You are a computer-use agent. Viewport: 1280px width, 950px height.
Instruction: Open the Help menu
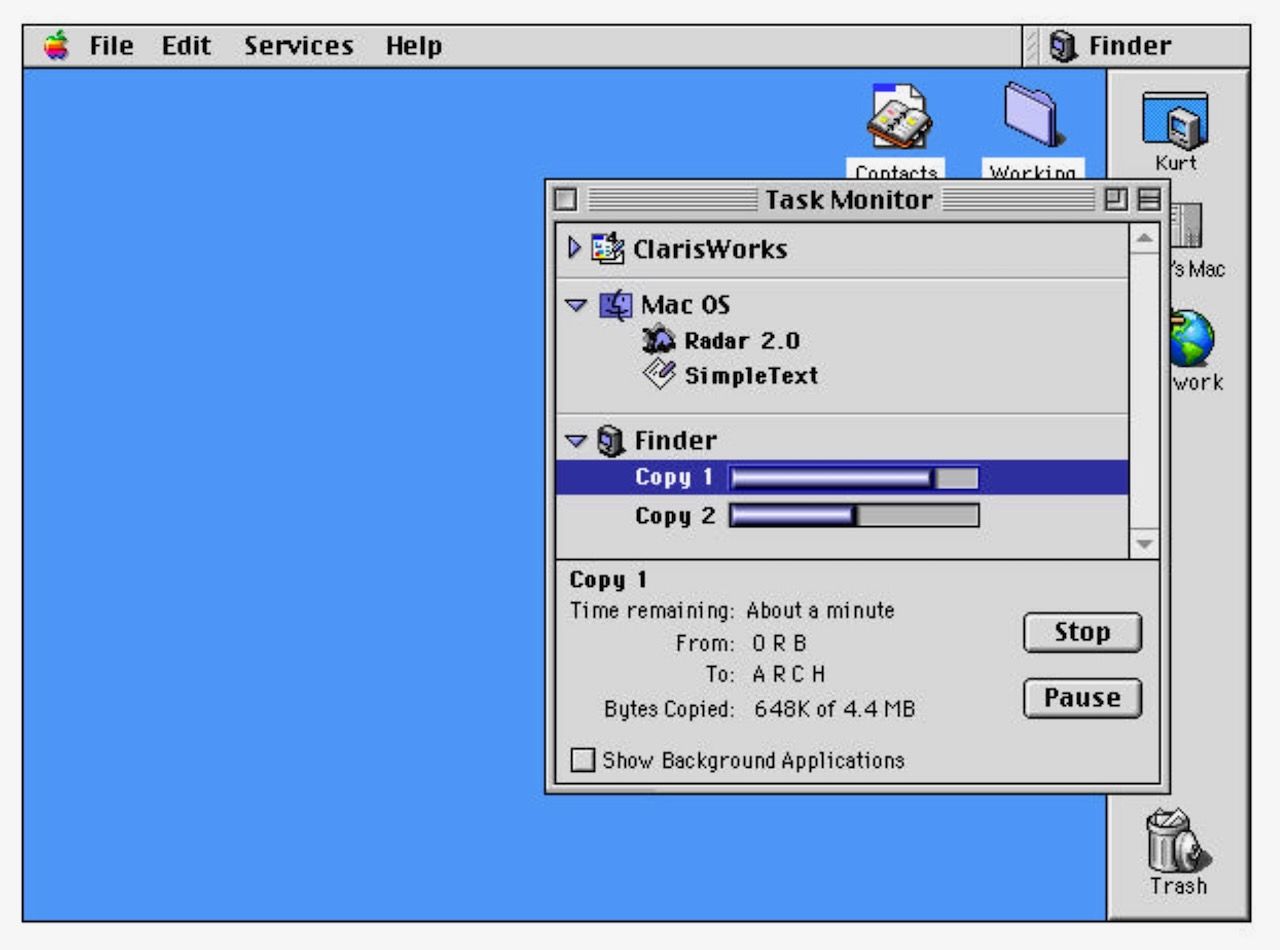pyautogui.click(x=414, y=46)
